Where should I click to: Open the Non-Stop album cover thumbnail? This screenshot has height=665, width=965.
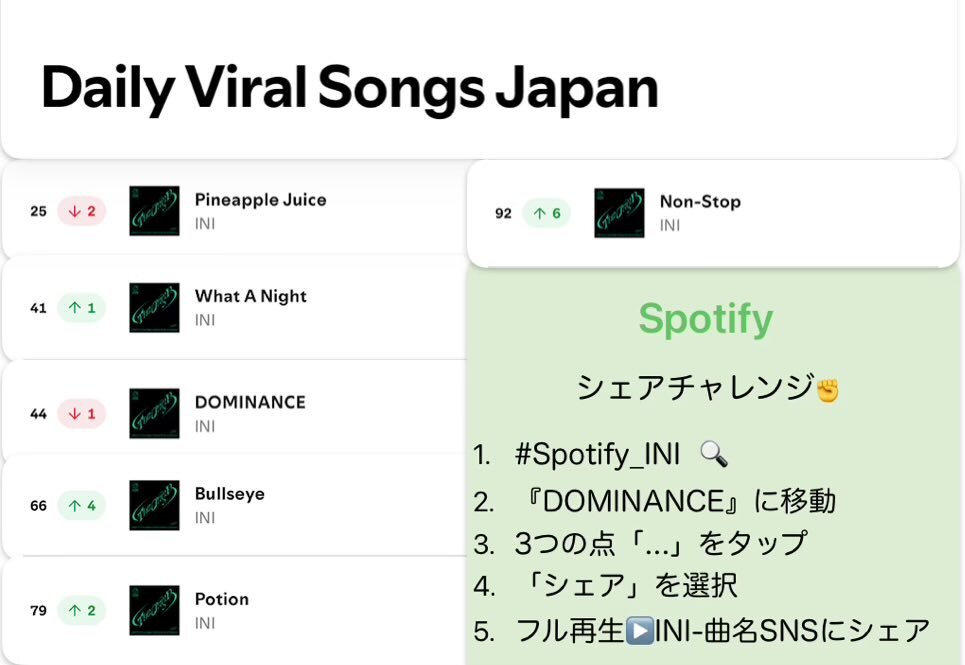tap(619, 213)
